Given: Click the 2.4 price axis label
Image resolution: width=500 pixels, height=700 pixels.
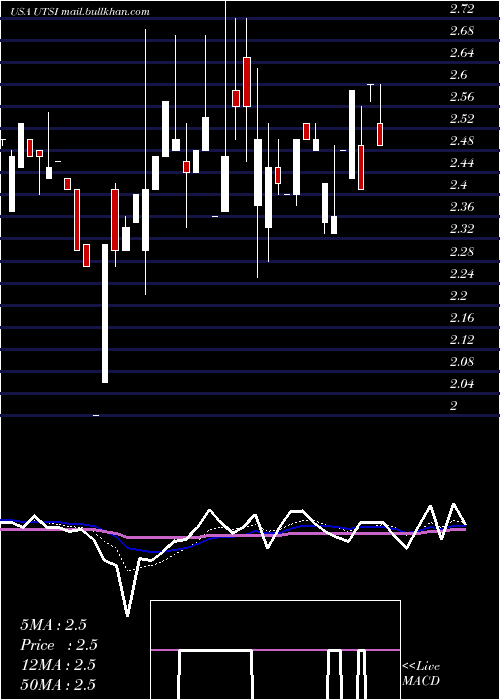Looking at the screenshot, I should coord(458,185).
